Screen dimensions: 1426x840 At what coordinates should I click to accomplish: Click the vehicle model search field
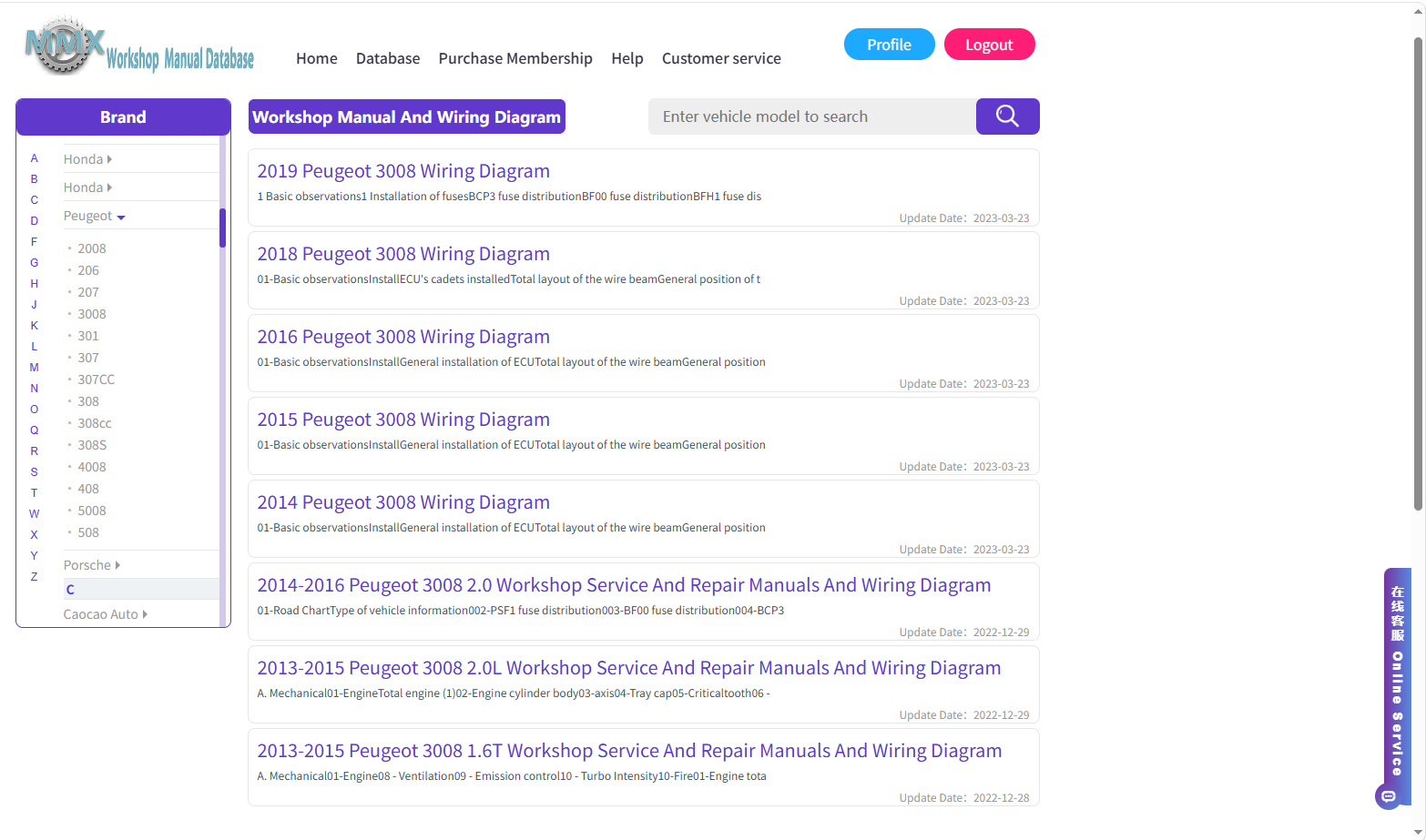tap(812, 116)
